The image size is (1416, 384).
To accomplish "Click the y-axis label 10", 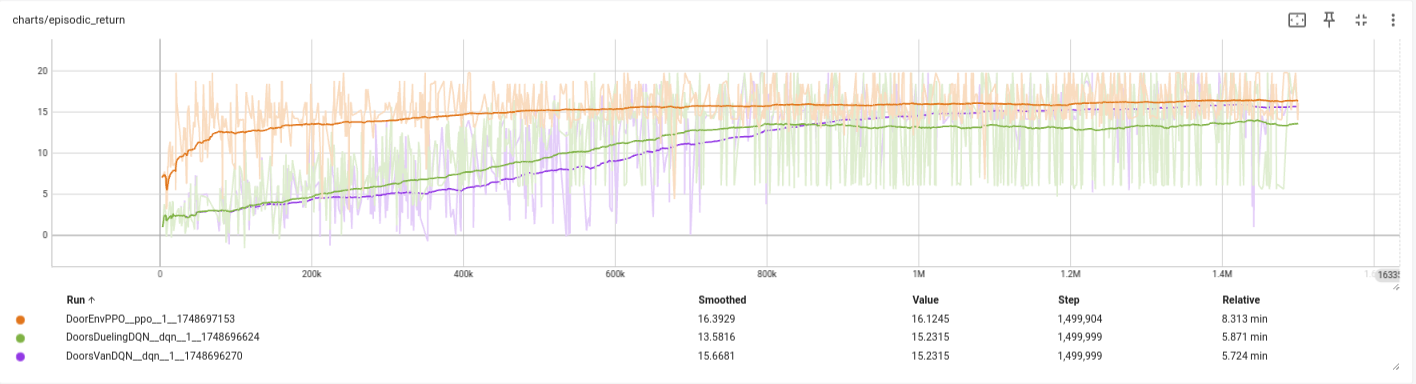I will pyautogui.click(x=43, y=153).
